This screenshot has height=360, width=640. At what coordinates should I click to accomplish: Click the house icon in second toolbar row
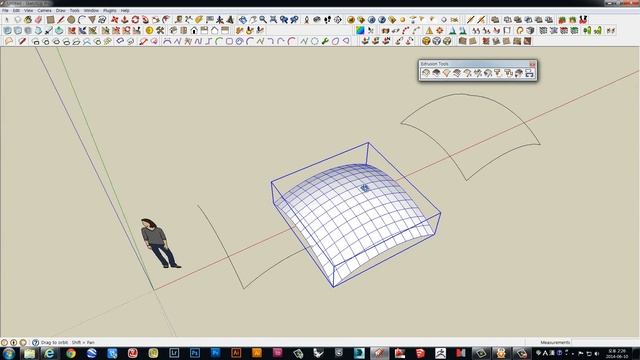(x=194, y=31)
